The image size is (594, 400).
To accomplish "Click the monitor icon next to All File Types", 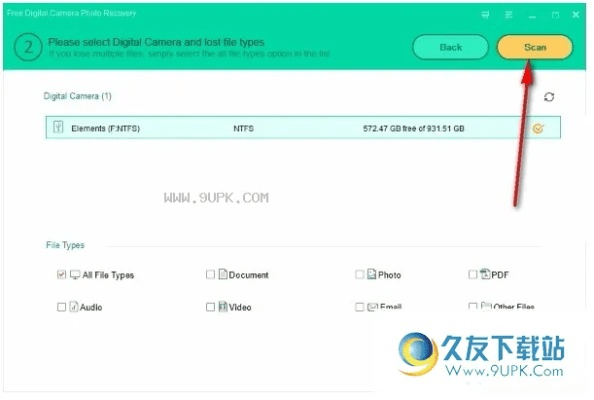I will (75, 274).
